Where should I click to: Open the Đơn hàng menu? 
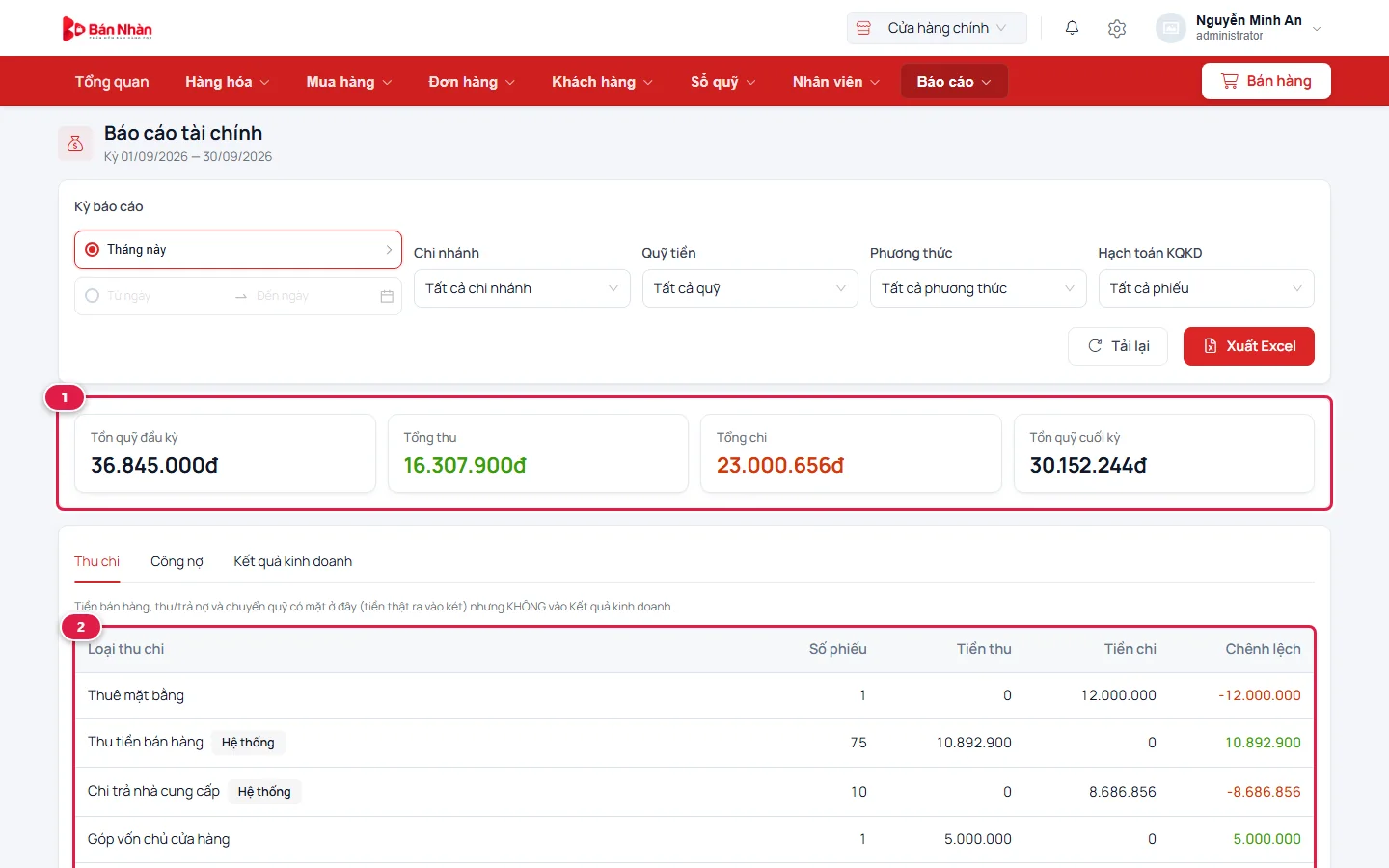472,82
